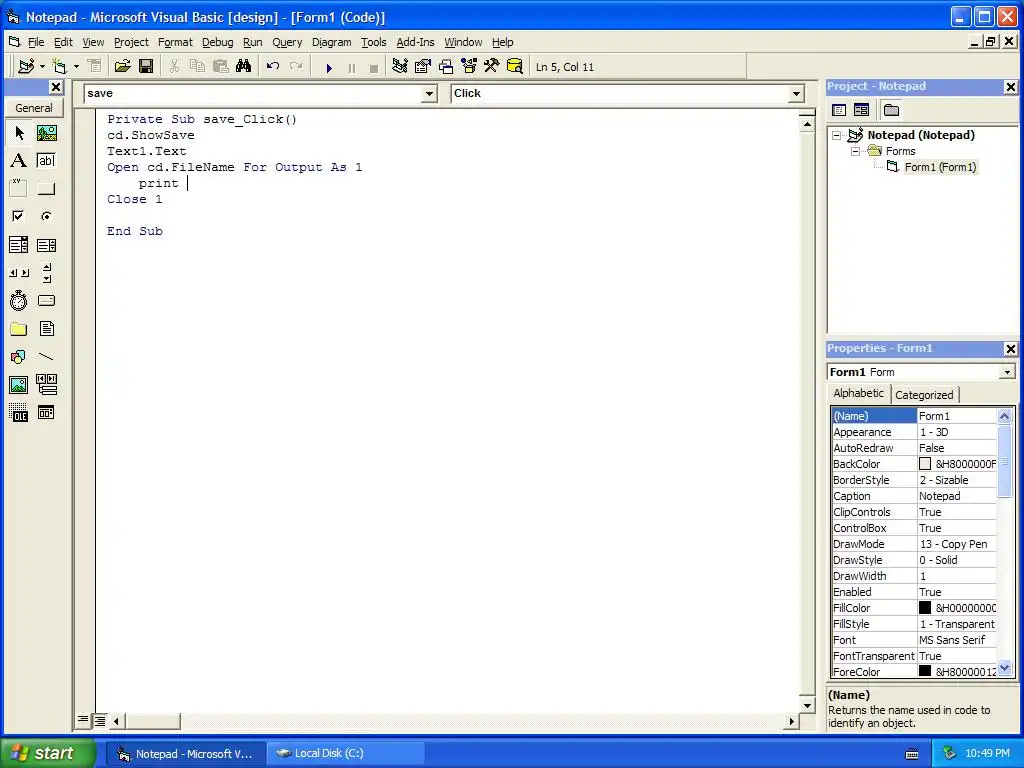Screen dimensions: 1024x768
Task: Select the ComboBox control in toolbox
Action: tap(19, 245)
